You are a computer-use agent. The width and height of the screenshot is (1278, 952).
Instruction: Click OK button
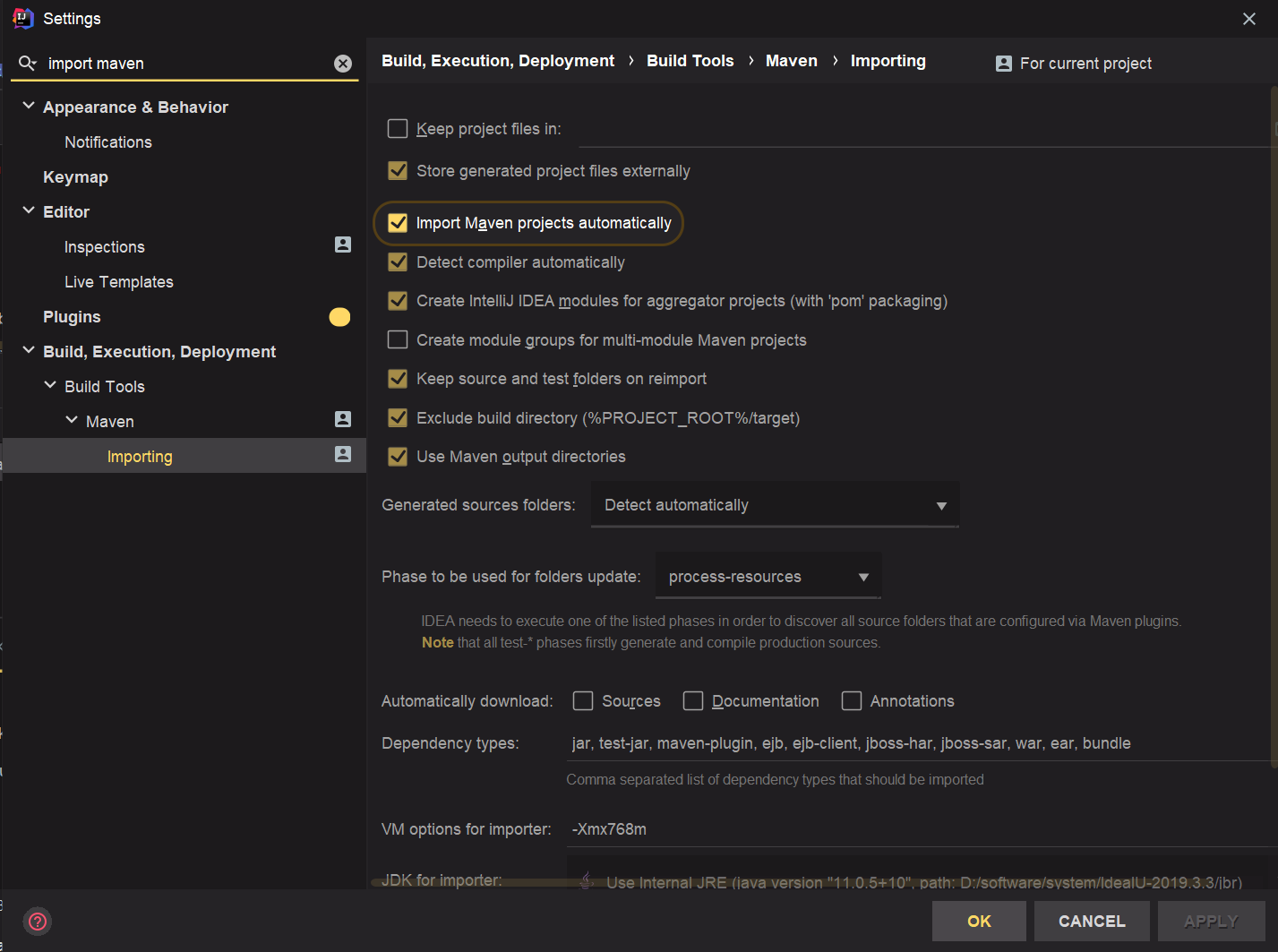tap(979, 921)
